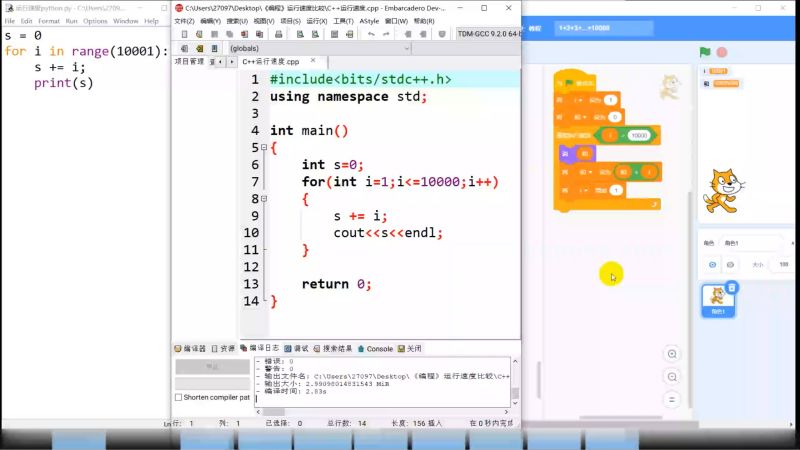Image resolution: width=800 pixels, height=450 pixels.
Task: Open variable dropdown in first orange set block
Action: coord(579,100)
